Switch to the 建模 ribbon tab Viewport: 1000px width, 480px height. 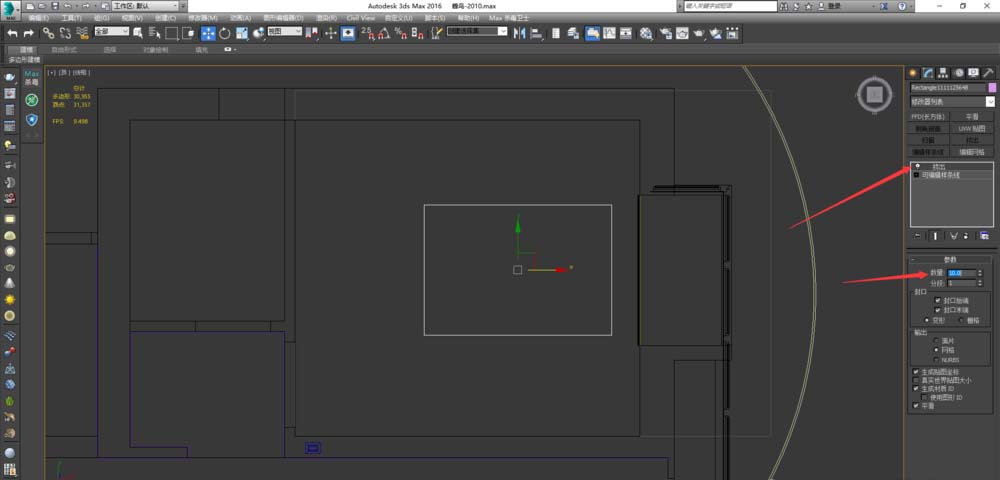27,49
